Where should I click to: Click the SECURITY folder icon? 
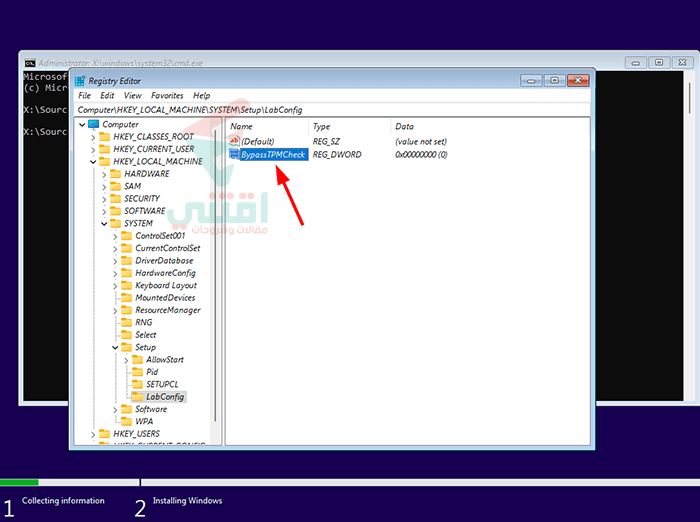[116, 198]
